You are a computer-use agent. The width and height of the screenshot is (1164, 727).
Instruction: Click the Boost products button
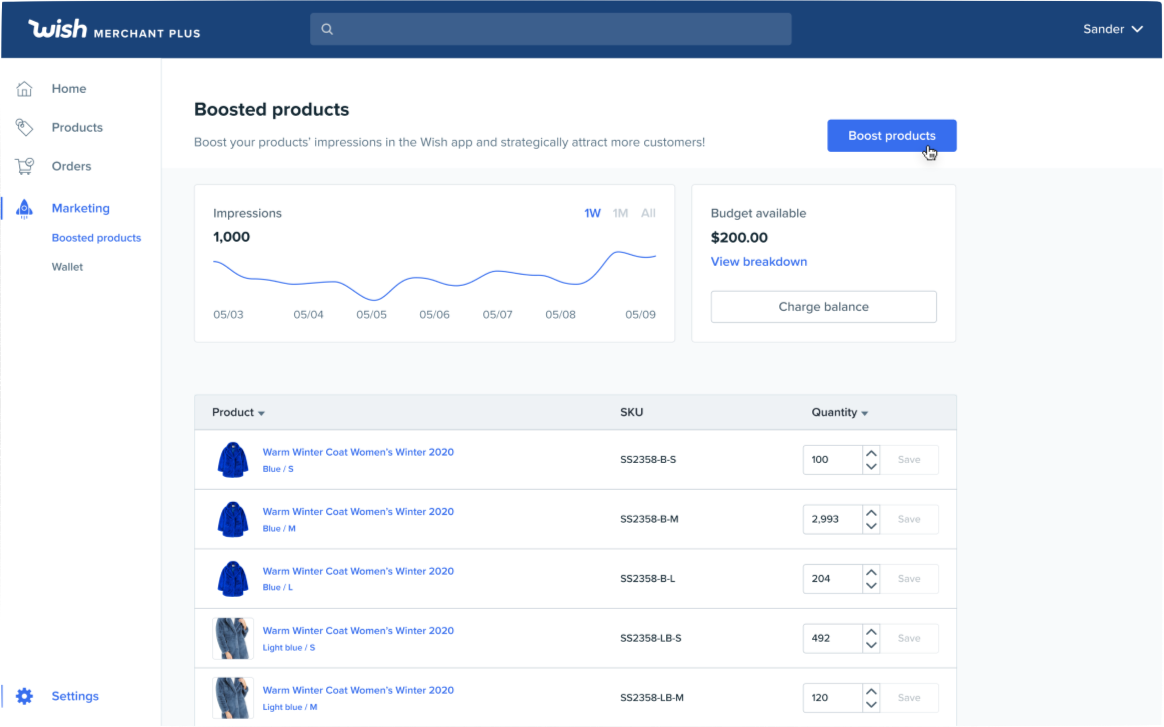point(891,135)
